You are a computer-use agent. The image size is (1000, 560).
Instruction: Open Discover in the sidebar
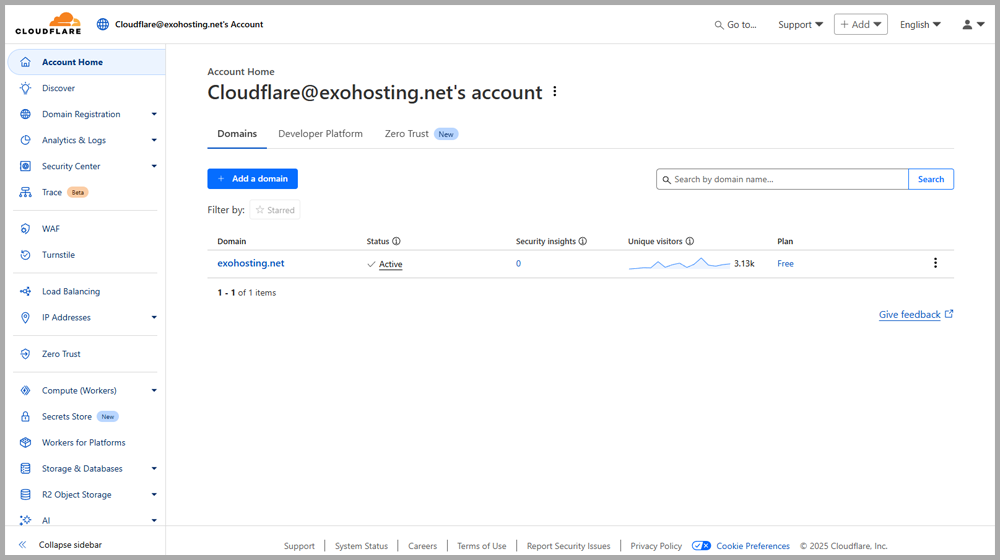pos(59,88)
